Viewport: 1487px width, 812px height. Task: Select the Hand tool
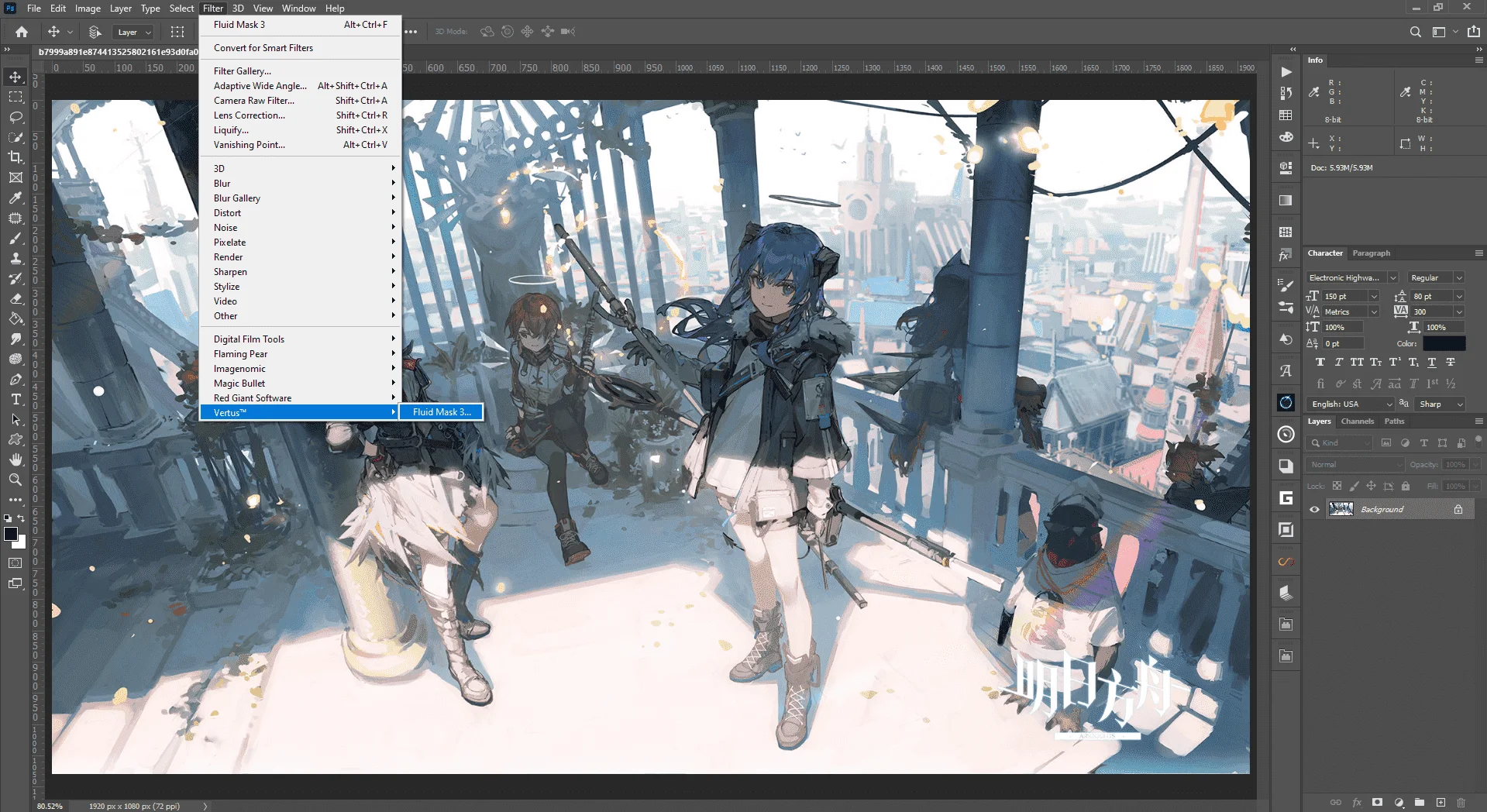pos(15,459)
